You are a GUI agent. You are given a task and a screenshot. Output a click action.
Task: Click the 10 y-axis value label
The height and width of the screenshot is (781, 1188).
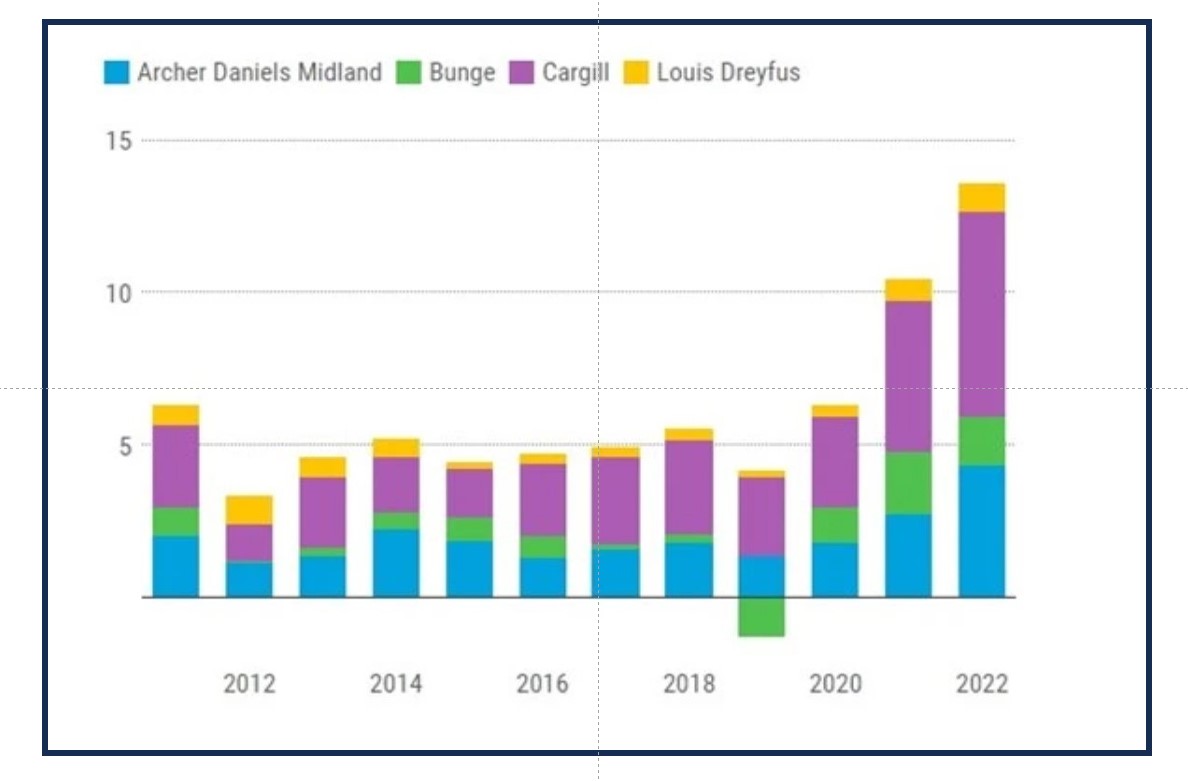[119, 293]
